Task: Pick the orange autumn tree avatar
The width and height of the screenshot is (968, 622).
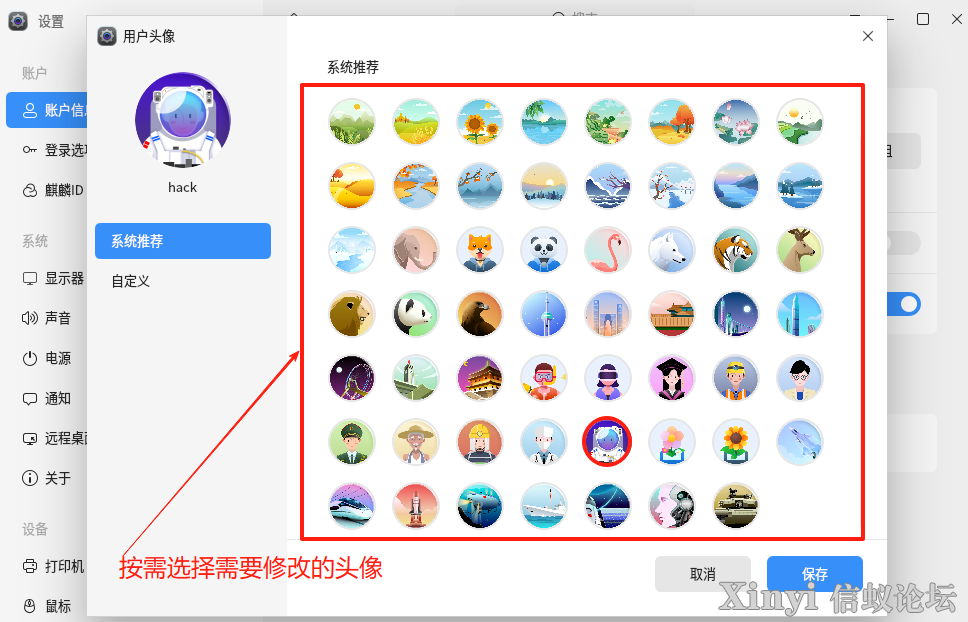Action: coord(672,122)
